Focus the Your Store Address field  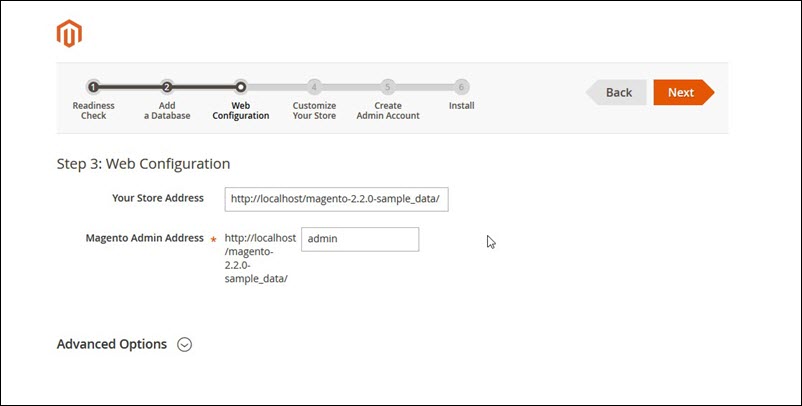[337, 199]
